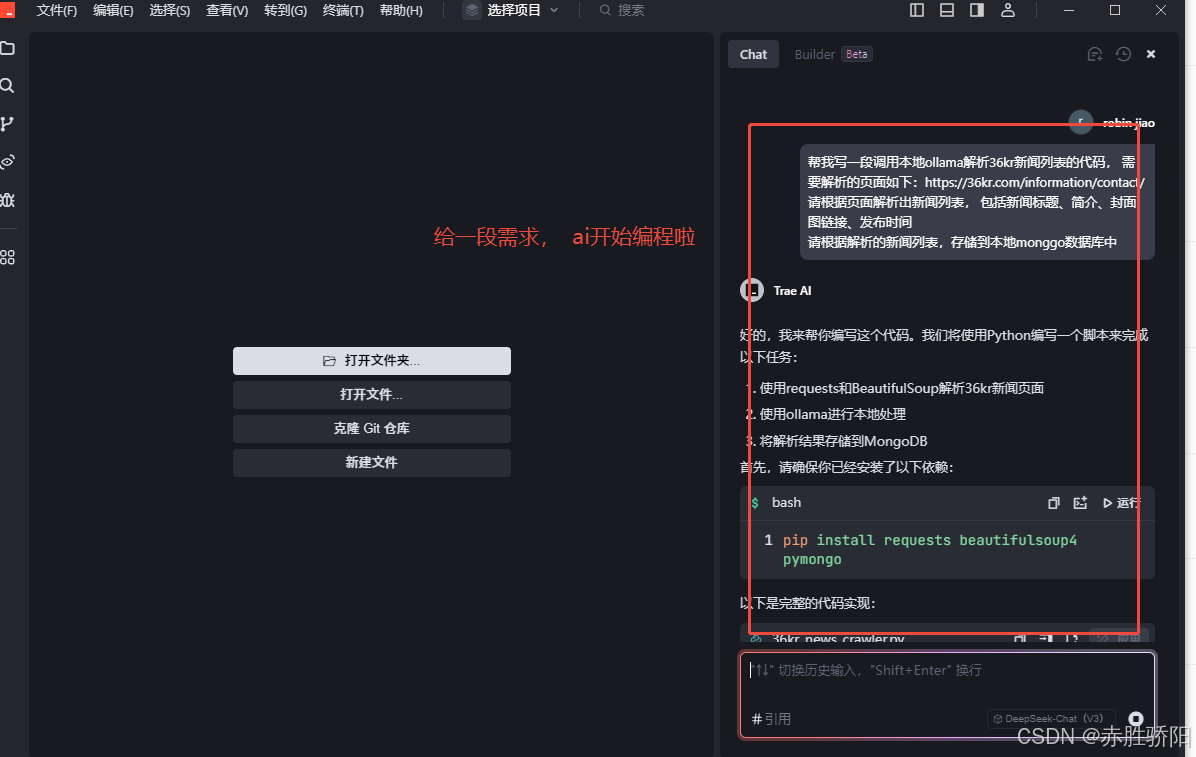Start a new chat session icon
Viewport: 1196px width, 757px height.
tap(1095, 54)
